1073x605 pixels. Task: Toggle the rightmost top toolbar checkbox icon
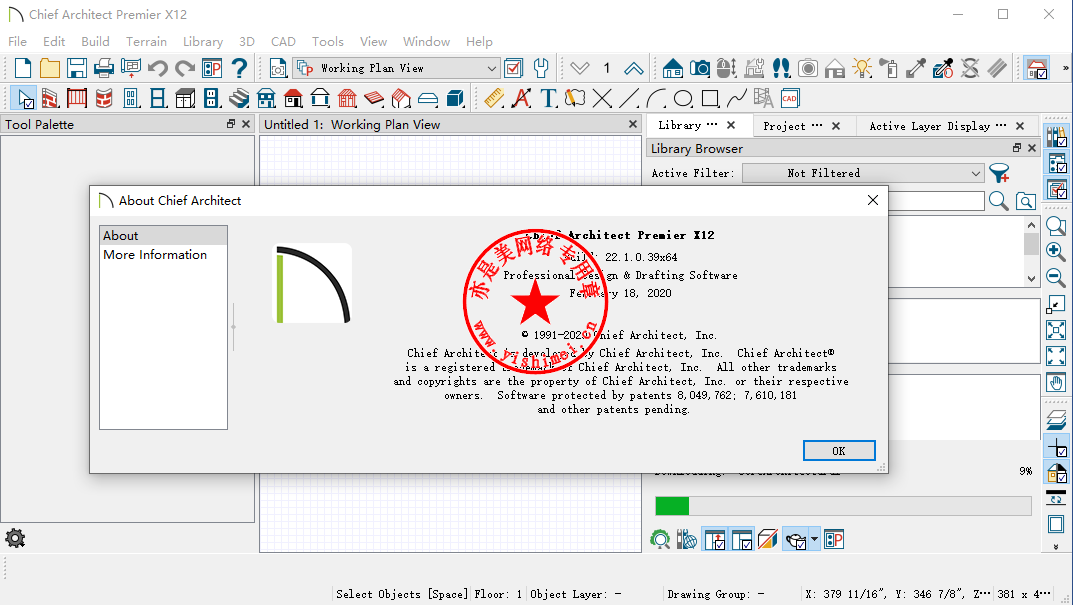coord(1037,68)
